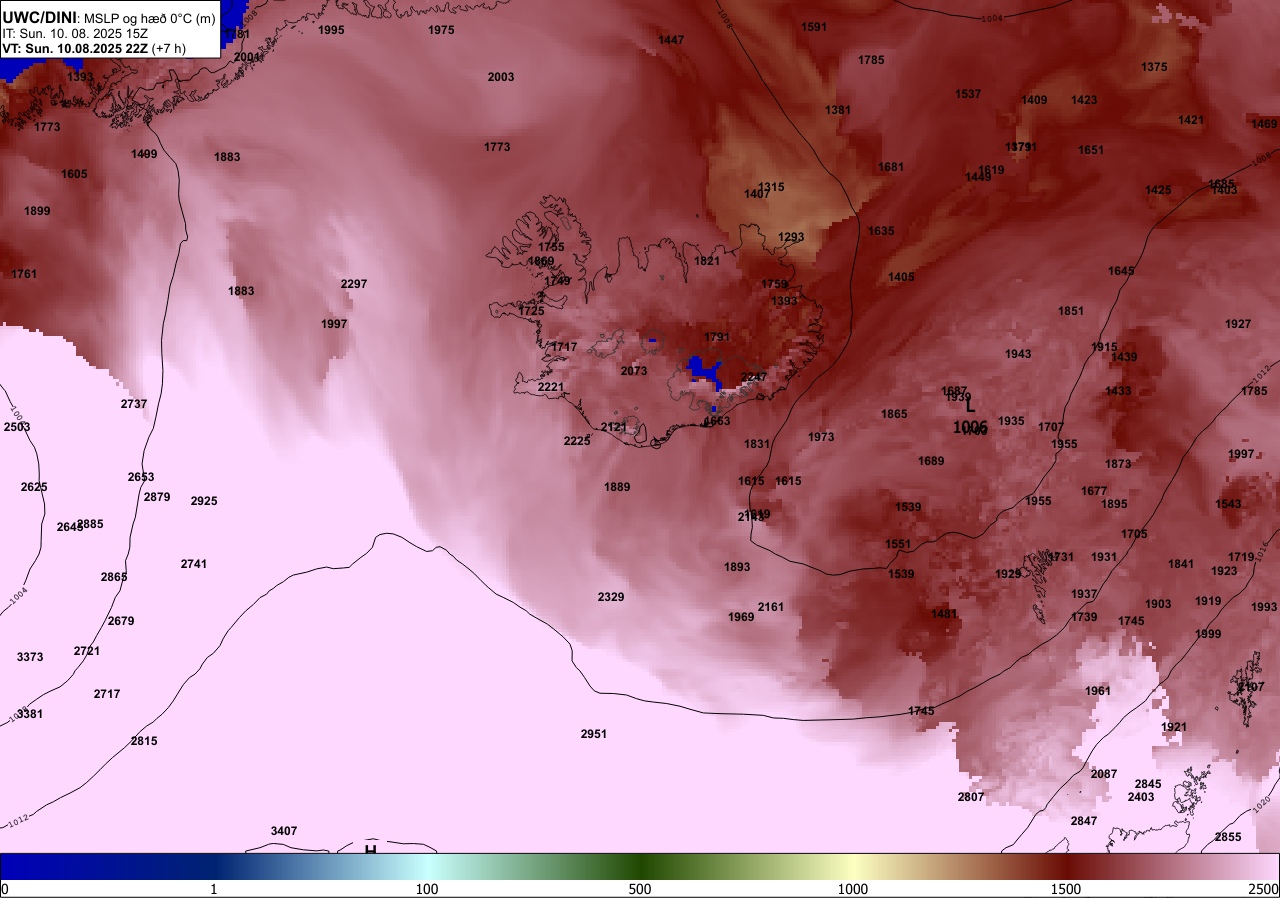This screenshot has height=898, width=1280.
Task: Click the height value 1635
Action: [881, 231]
